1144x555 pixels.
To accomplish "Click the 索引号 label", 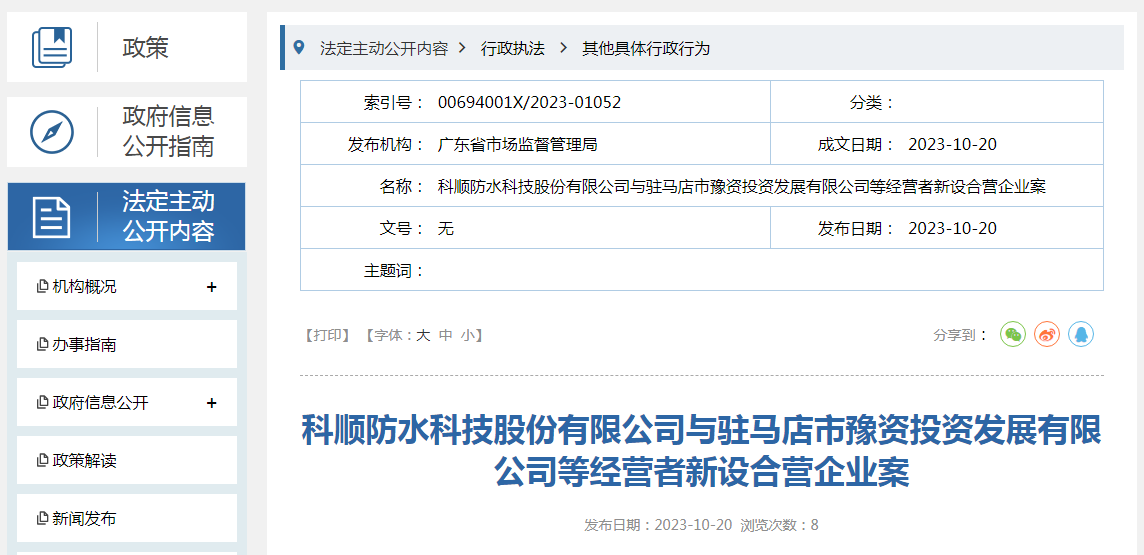I will 395,102.
